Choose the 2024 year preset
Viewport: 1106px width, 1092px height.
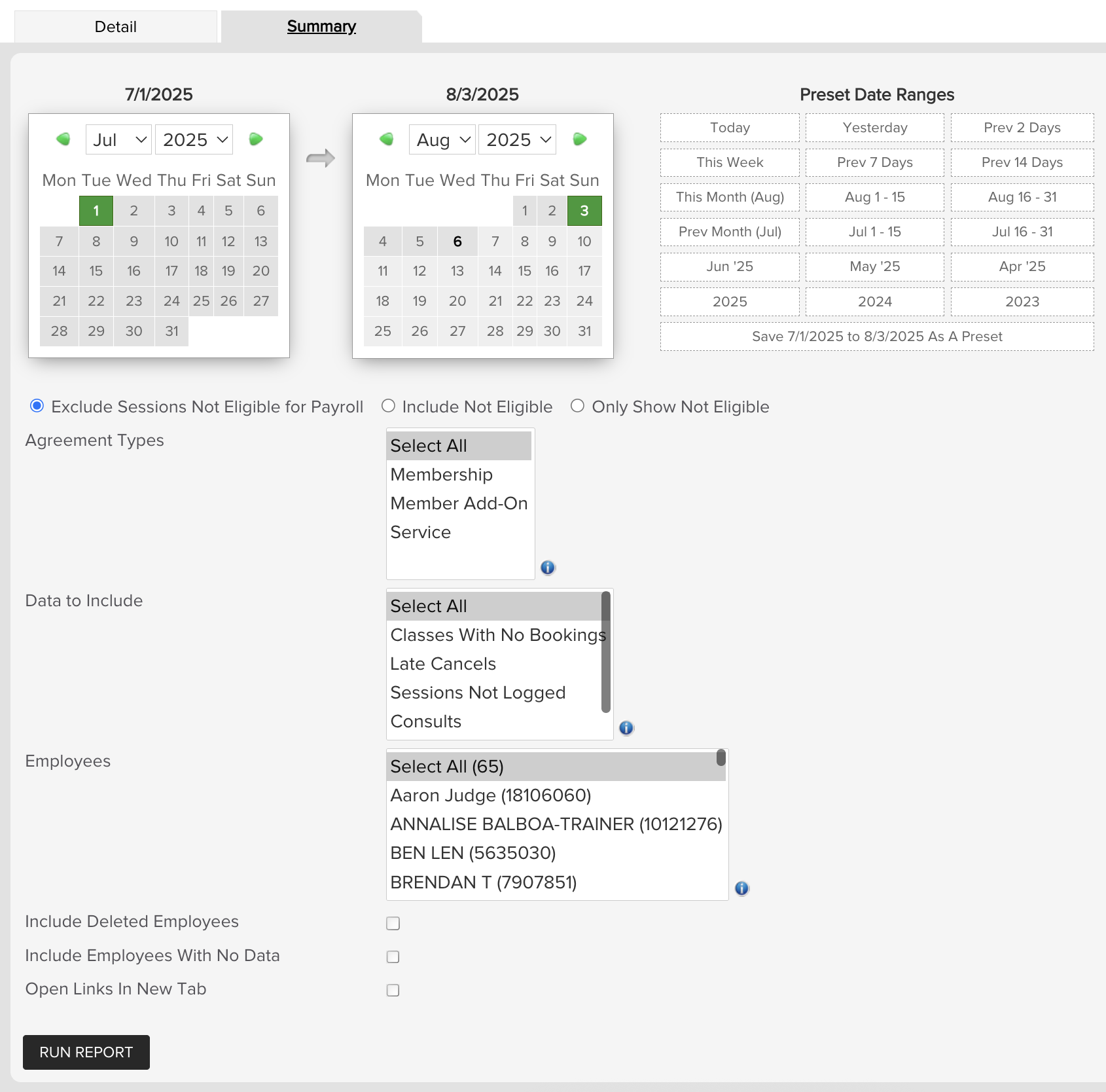click(x=875, y=302)
